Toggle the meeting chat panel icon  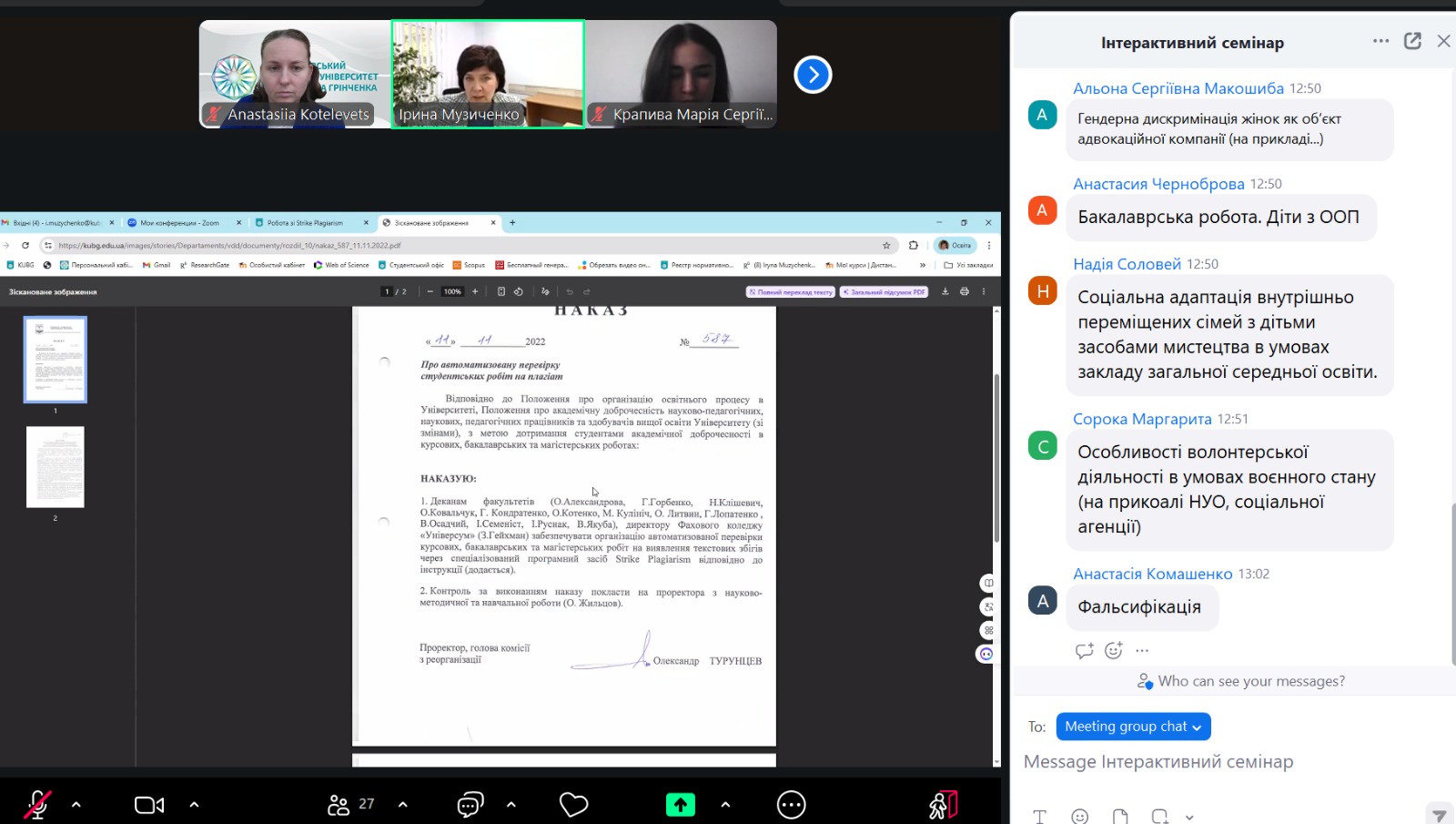pos(470,805)
